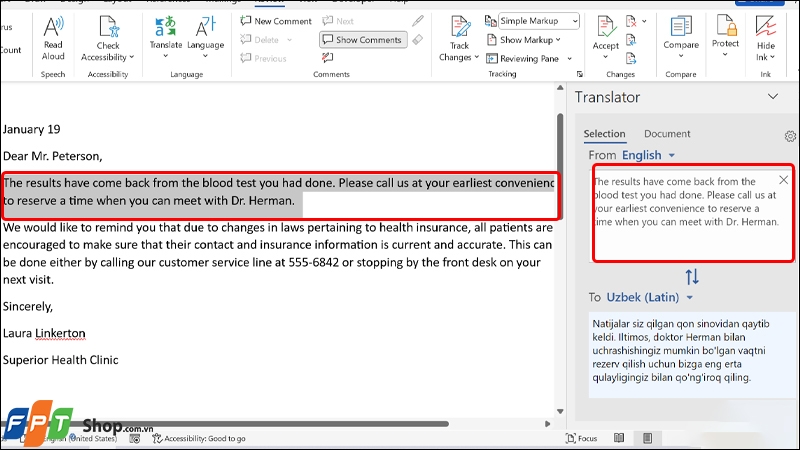Change the From language English dropdown
800x450 pixels.
coord(648,155)
